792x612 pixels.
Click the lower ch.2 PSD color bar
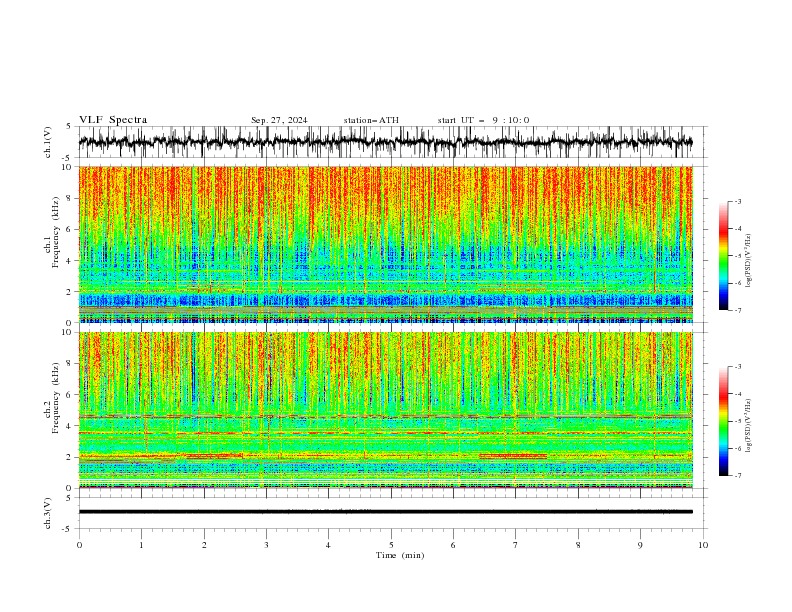coord(723,421)
